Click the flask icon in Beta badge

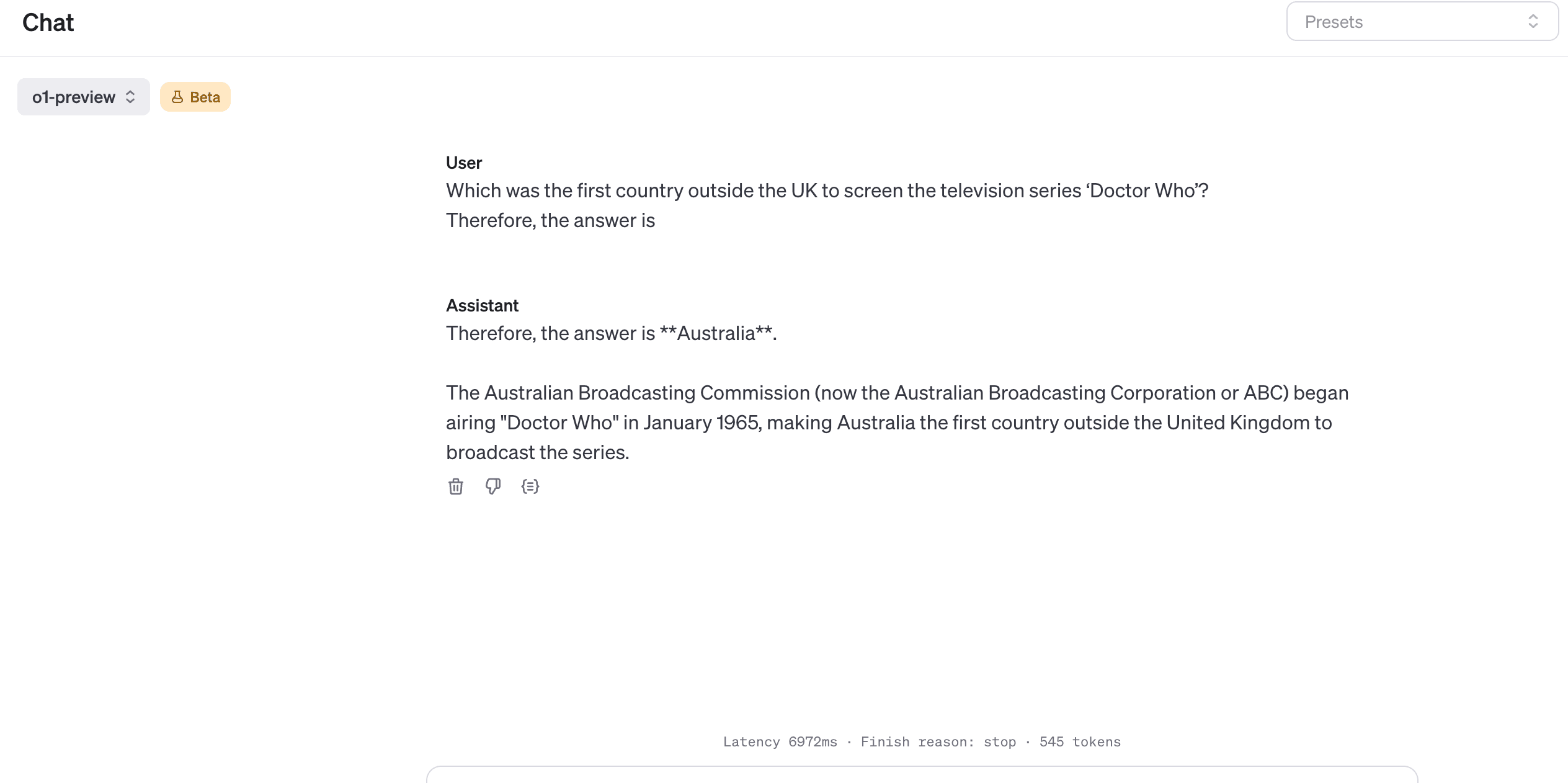177,97
